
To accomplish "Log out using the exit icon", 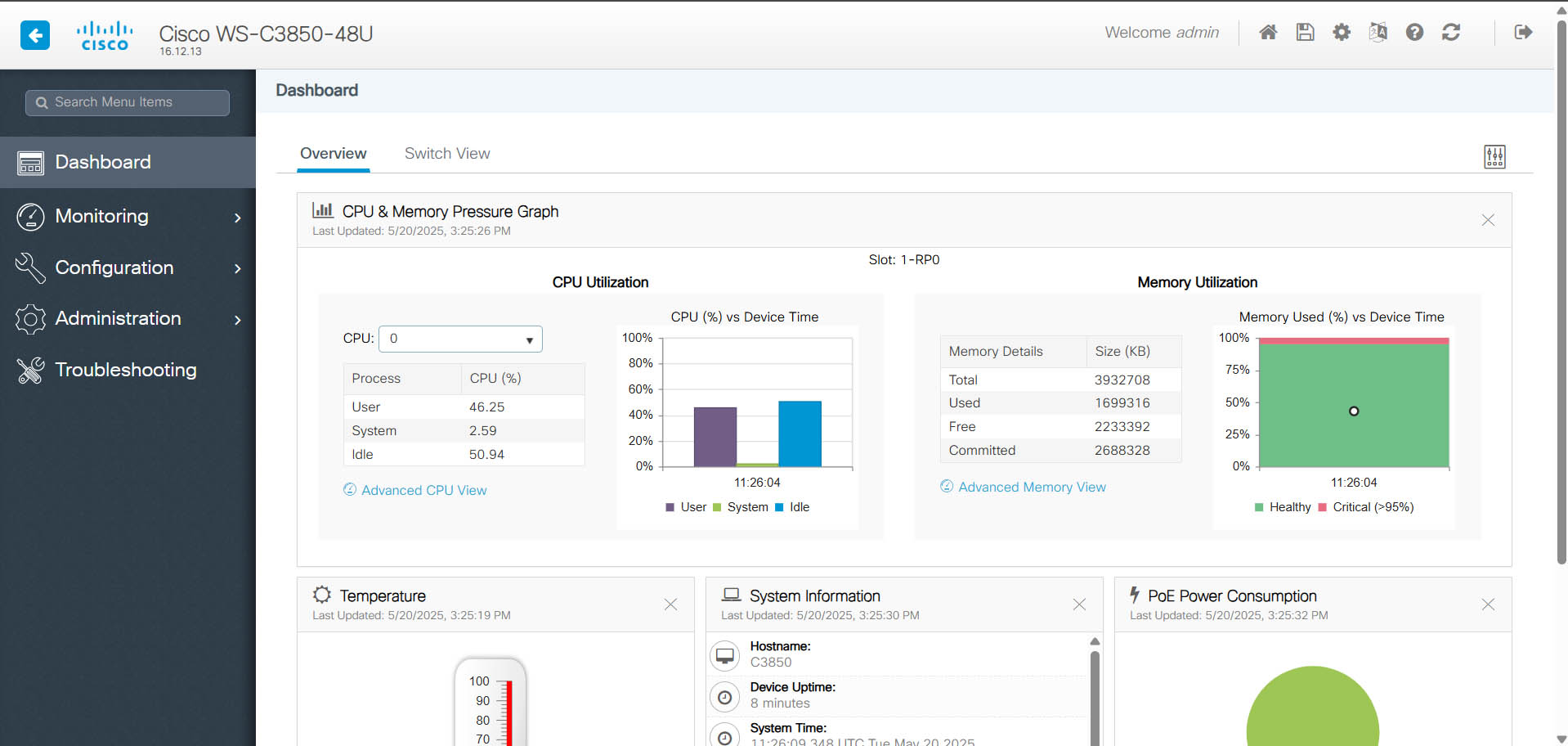I will [x=1523, y=33].
